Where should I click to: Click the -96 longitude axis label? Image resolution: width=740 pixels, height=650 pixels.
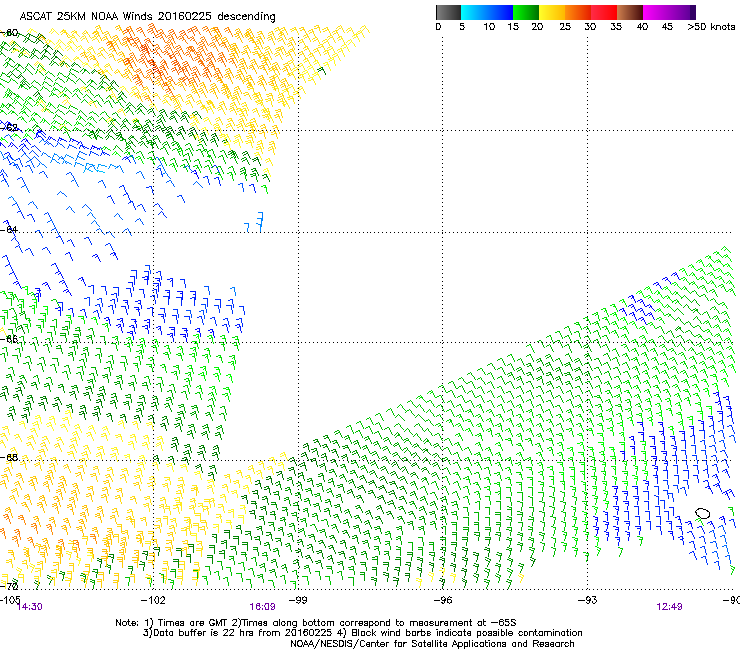[443, 600]
